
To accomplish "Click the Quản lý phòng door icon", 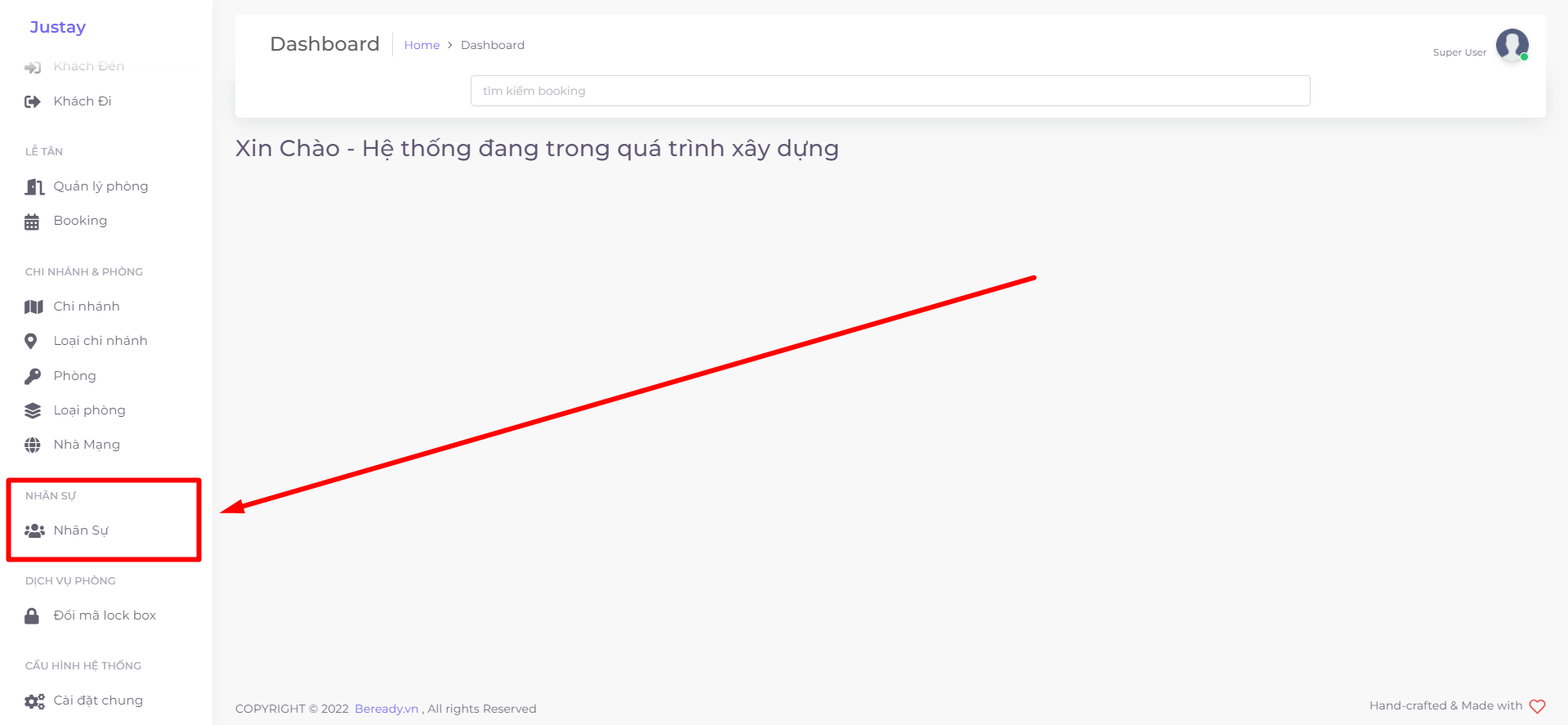I will (x=34, y=187).
